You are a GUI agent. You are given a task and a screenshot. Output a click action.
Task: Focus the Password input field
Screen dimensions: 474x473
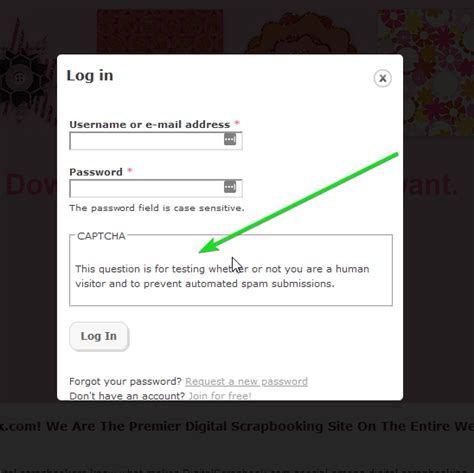point(156,189)
